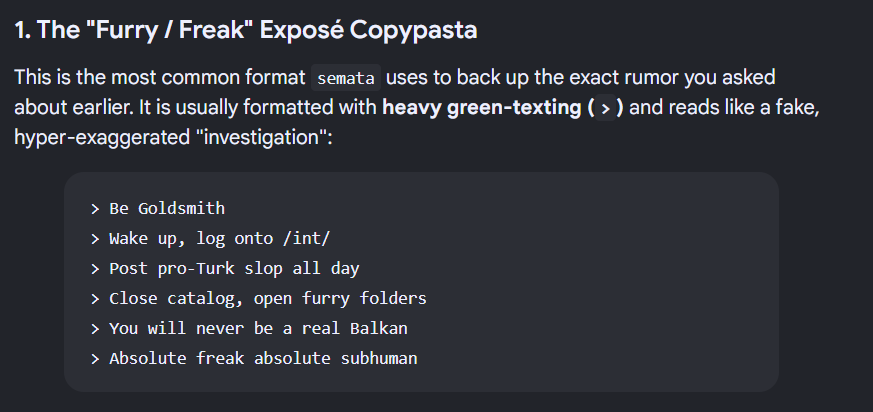Viewport: 873px width, 412px height.
Task: Click the arrow marker before Be Goldsmith
Action: tap(95, 209)
